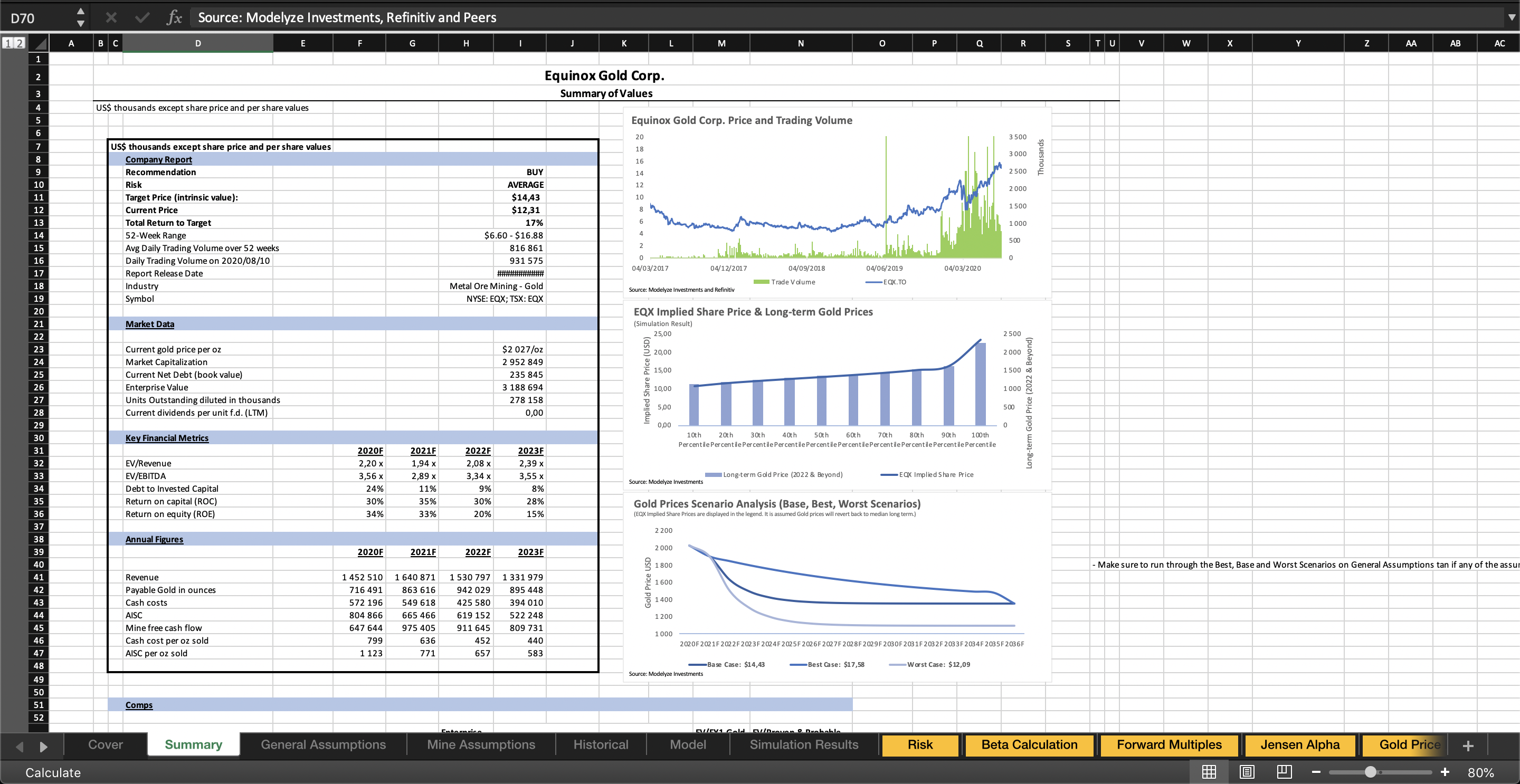Select the AISC per oz sold label
The height and width of the screenshot is (784, 1520).
click(x=156, y=653)
